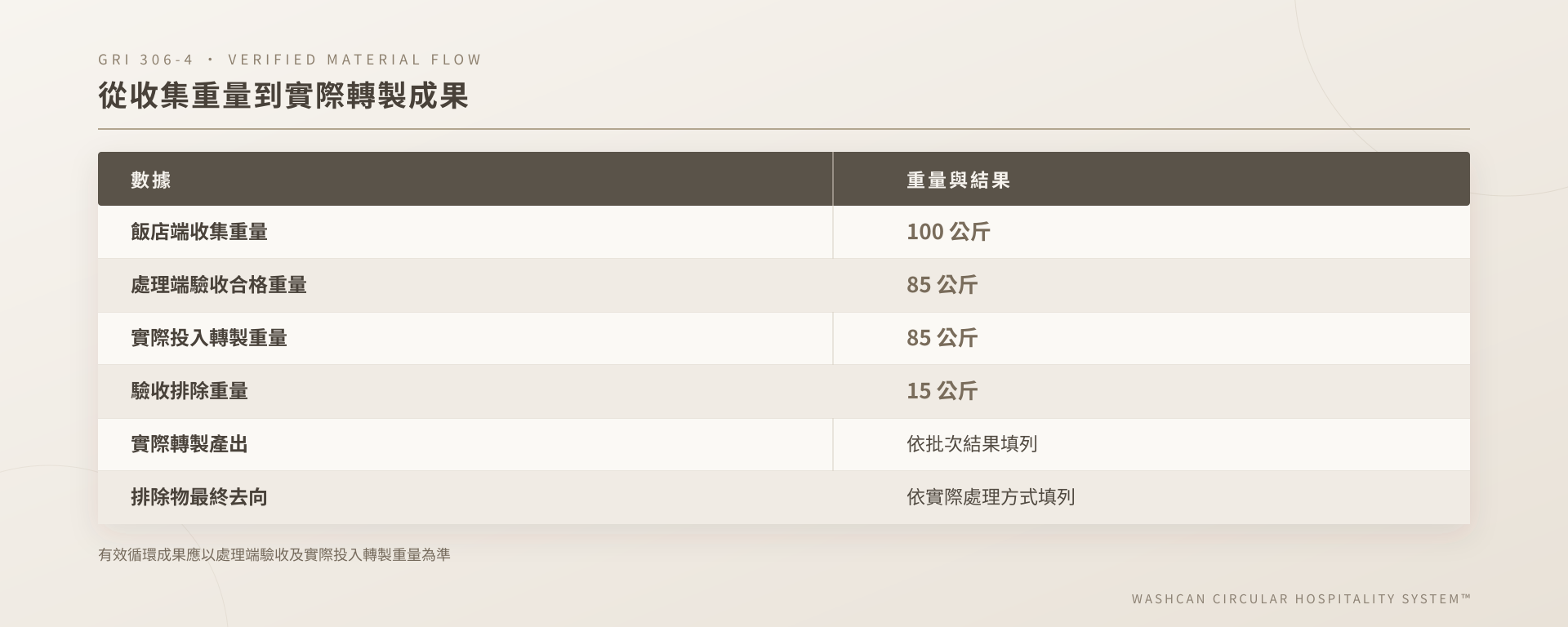Click the 85 公斤 value beside 處理端驗收合格重量
This screenshot has width=1568, height=627.
pos(942,285)
